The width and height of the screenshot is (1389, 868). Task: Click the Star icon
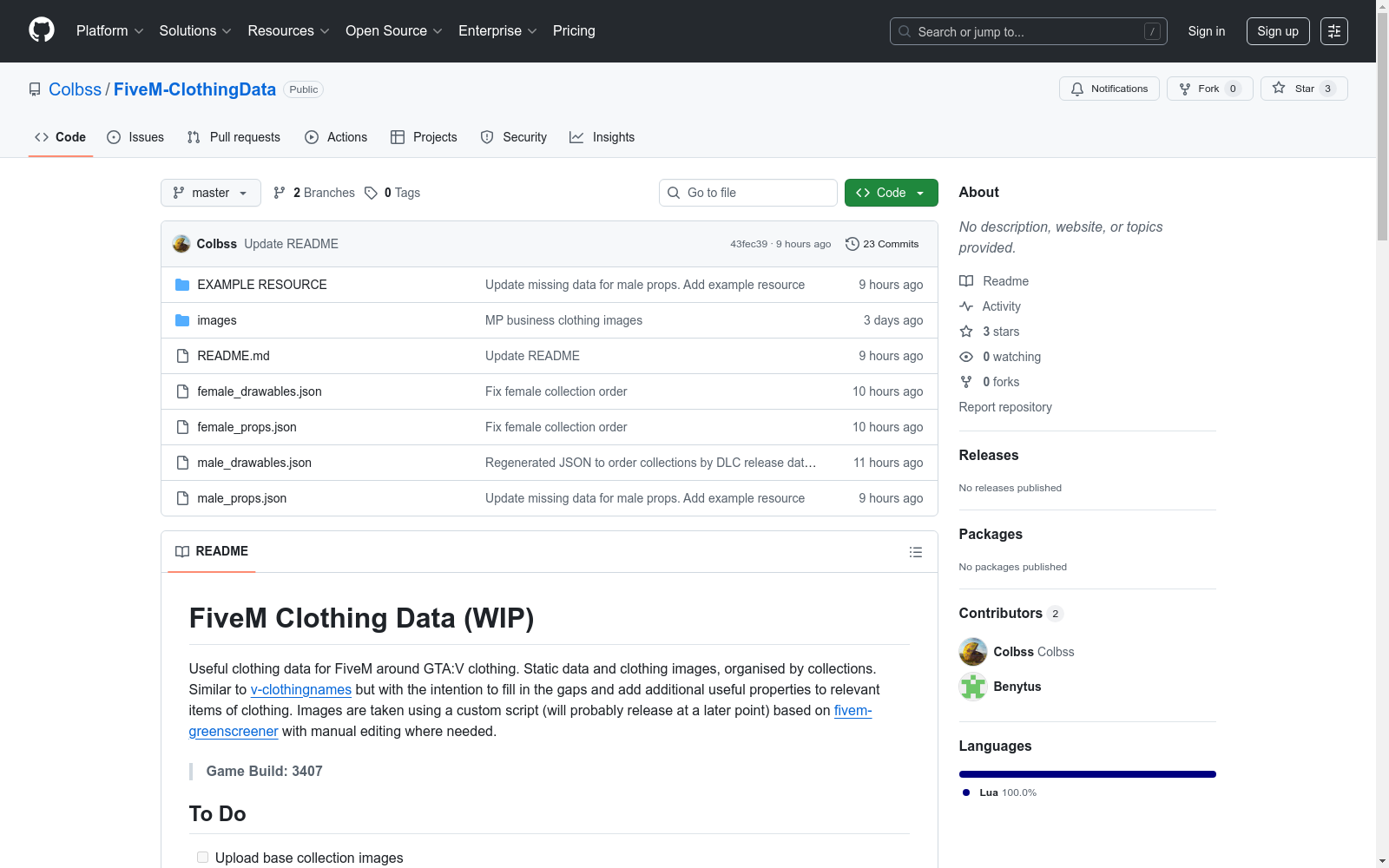pyautogui.click(x=1279, y=88)
